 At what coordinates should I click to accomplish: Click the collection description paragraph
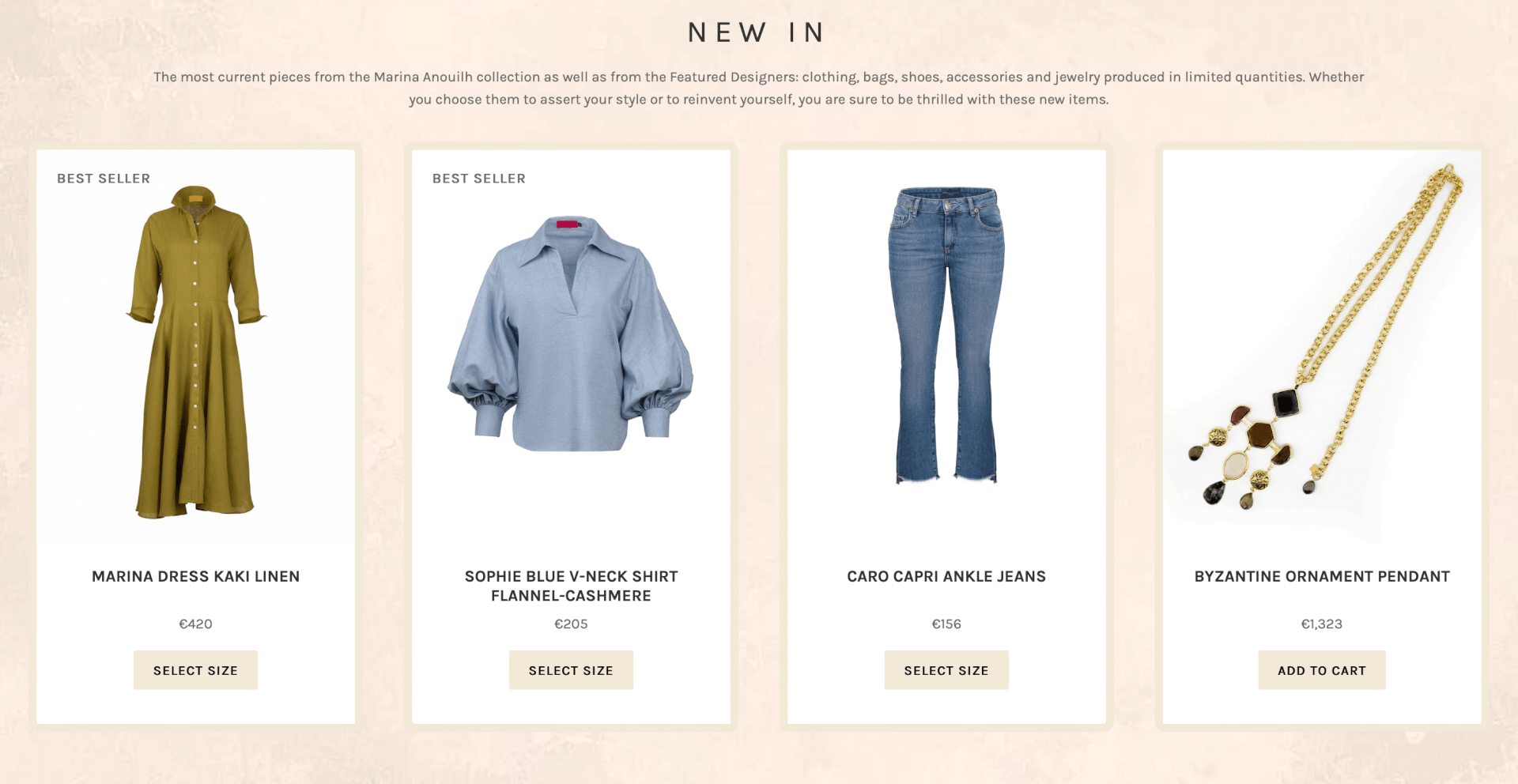pyautogui.click(x=759, y=88)
